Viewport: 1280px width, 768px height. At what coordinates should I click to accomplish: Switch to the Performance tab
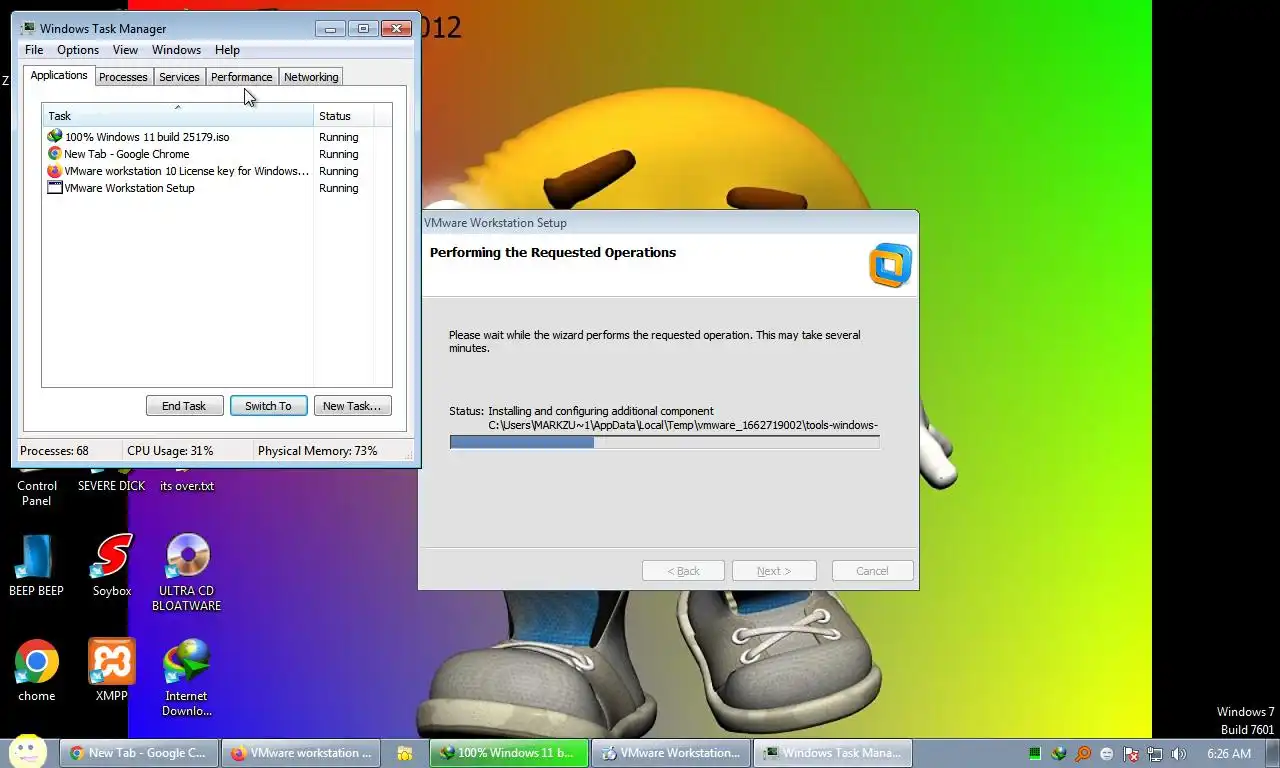click(x=241, y=77)
